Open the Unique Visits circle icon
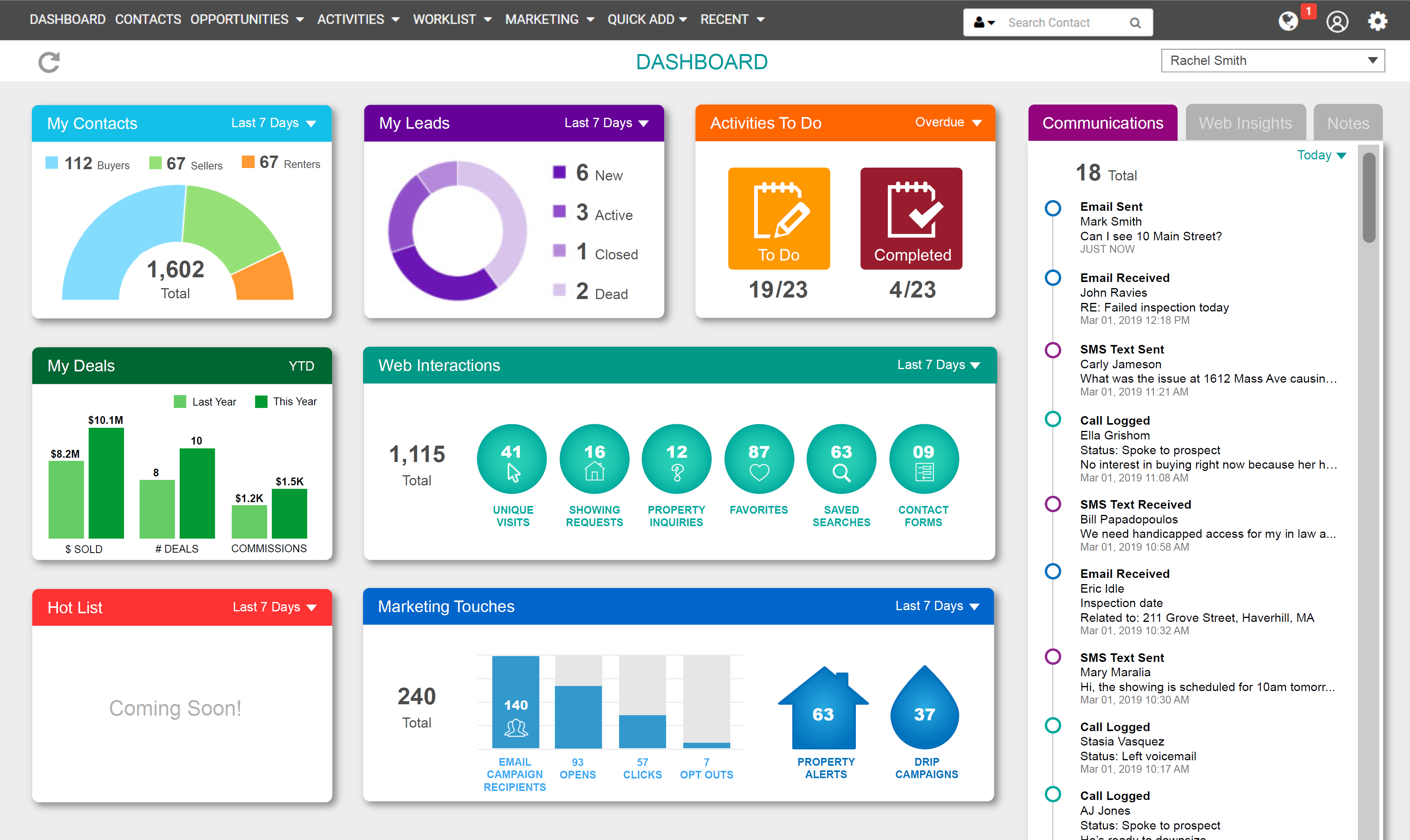The height and width of the screenshot is (840, 1410). click(511, 458)
